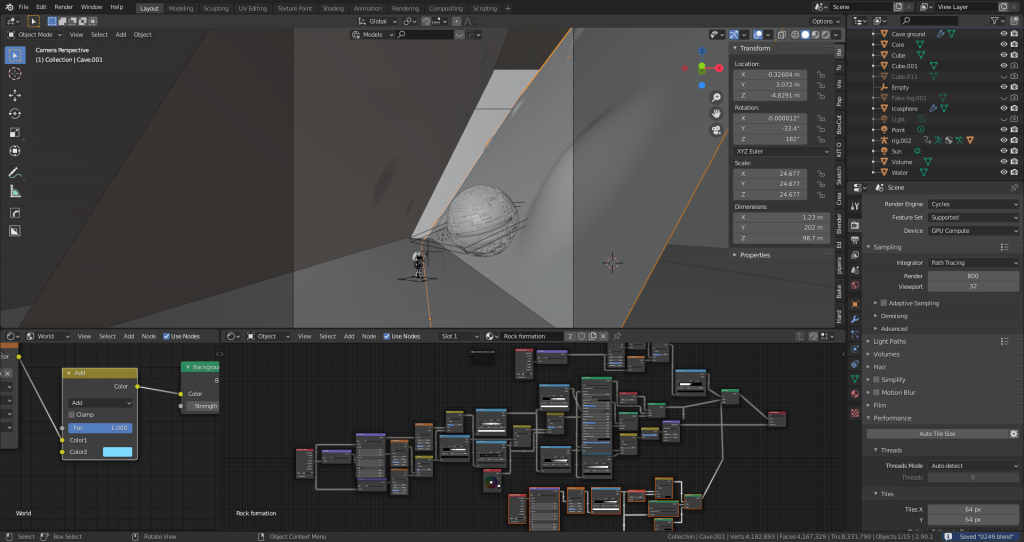
Task: Click the viewport Options button
Action: point(825,21)
